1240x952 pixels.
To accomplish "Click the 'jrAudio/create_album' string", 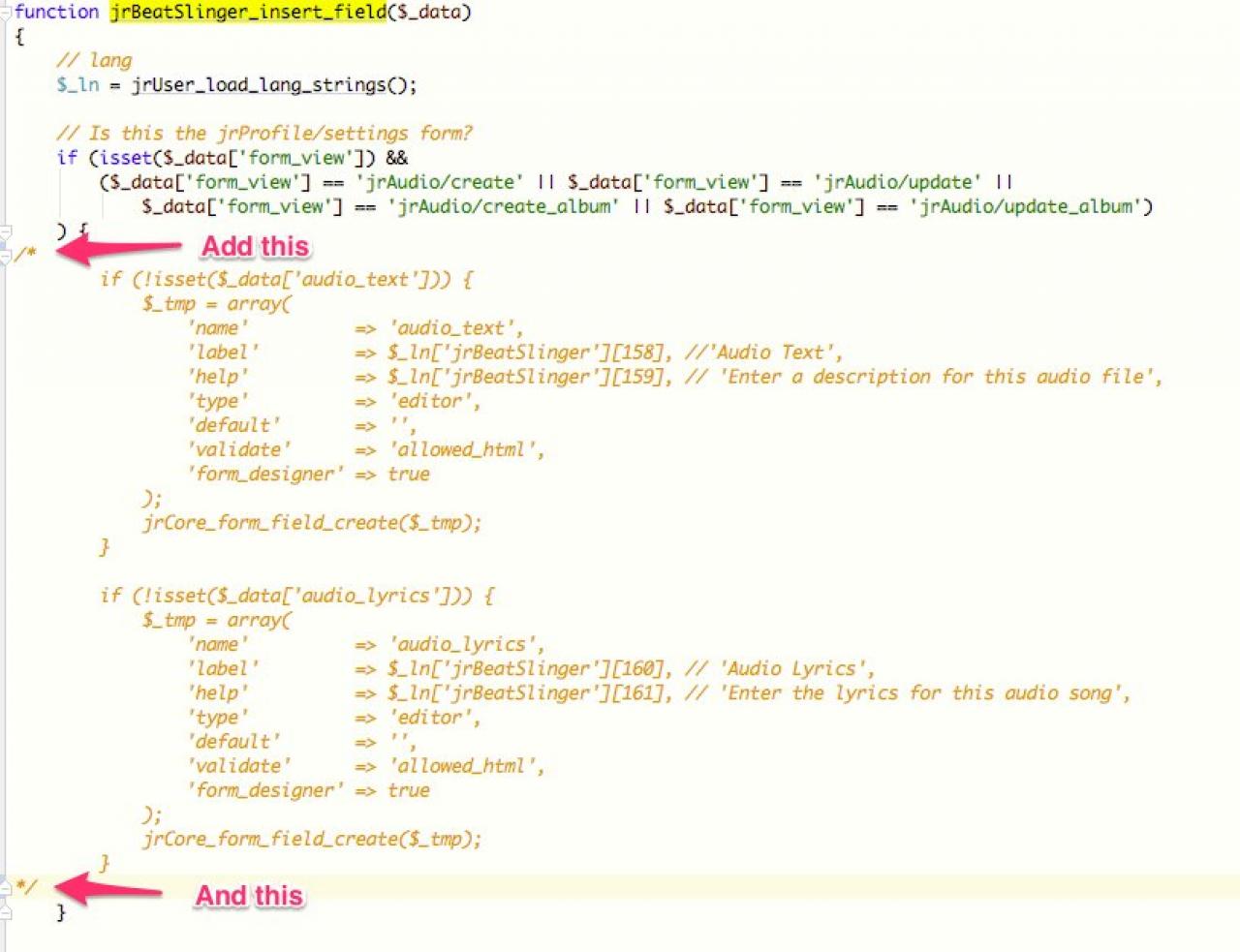I will (x=503, y=206).
